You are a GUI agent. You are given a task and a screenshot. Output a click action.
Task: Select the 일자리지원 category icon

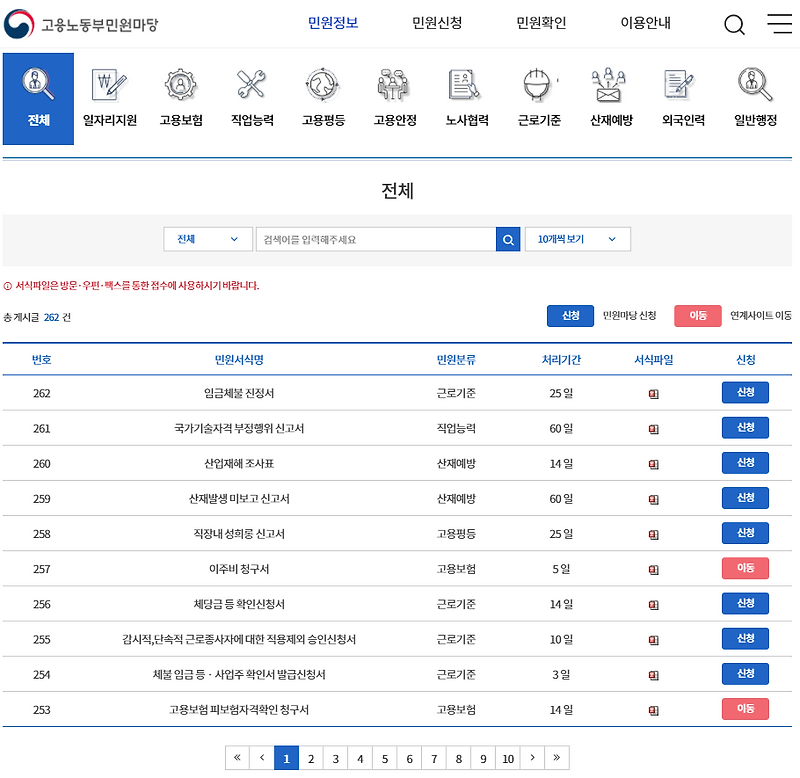coord(110,97)
